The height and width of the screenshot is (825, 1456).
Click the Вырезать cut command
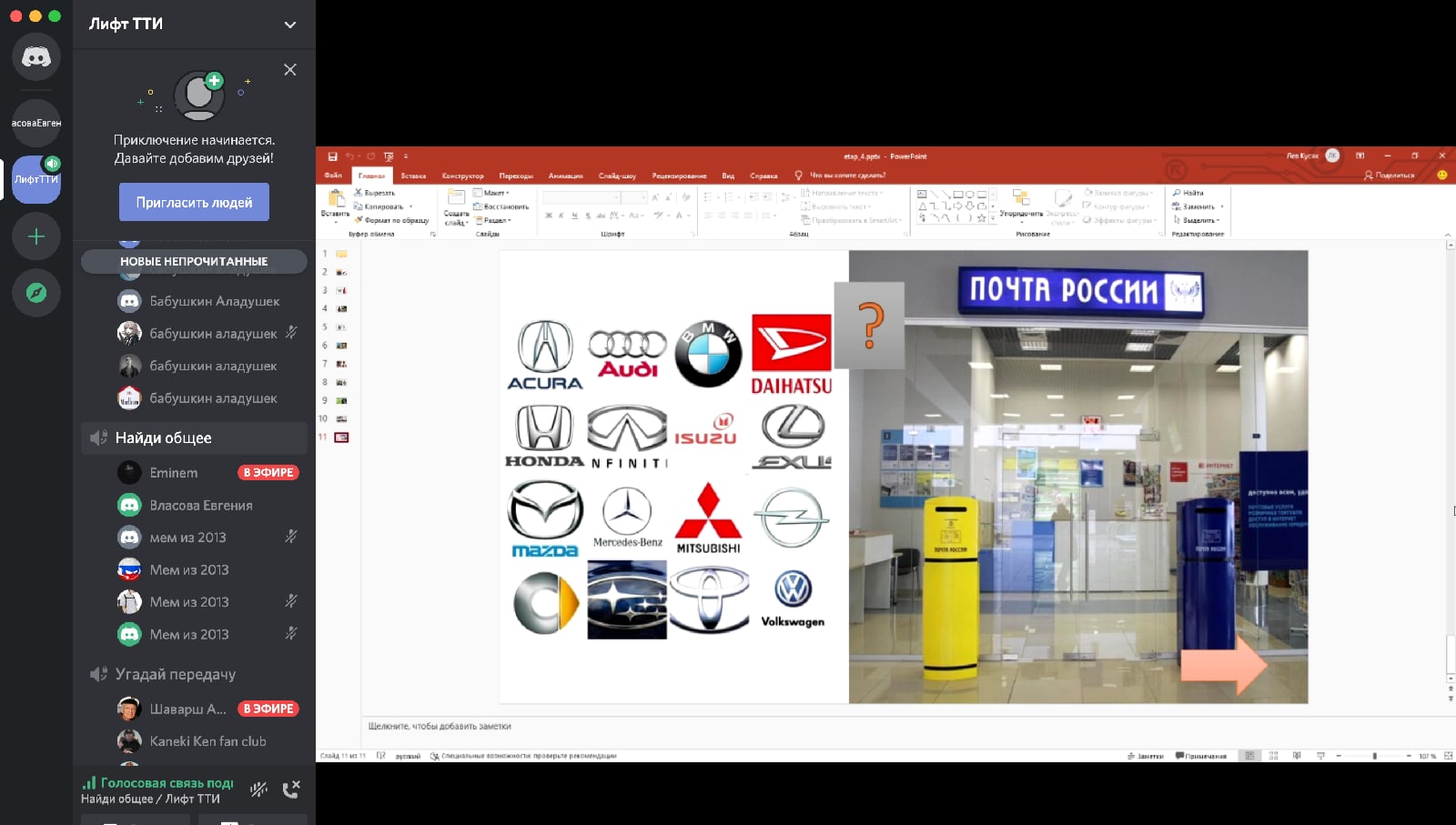(x=375, y=193)
